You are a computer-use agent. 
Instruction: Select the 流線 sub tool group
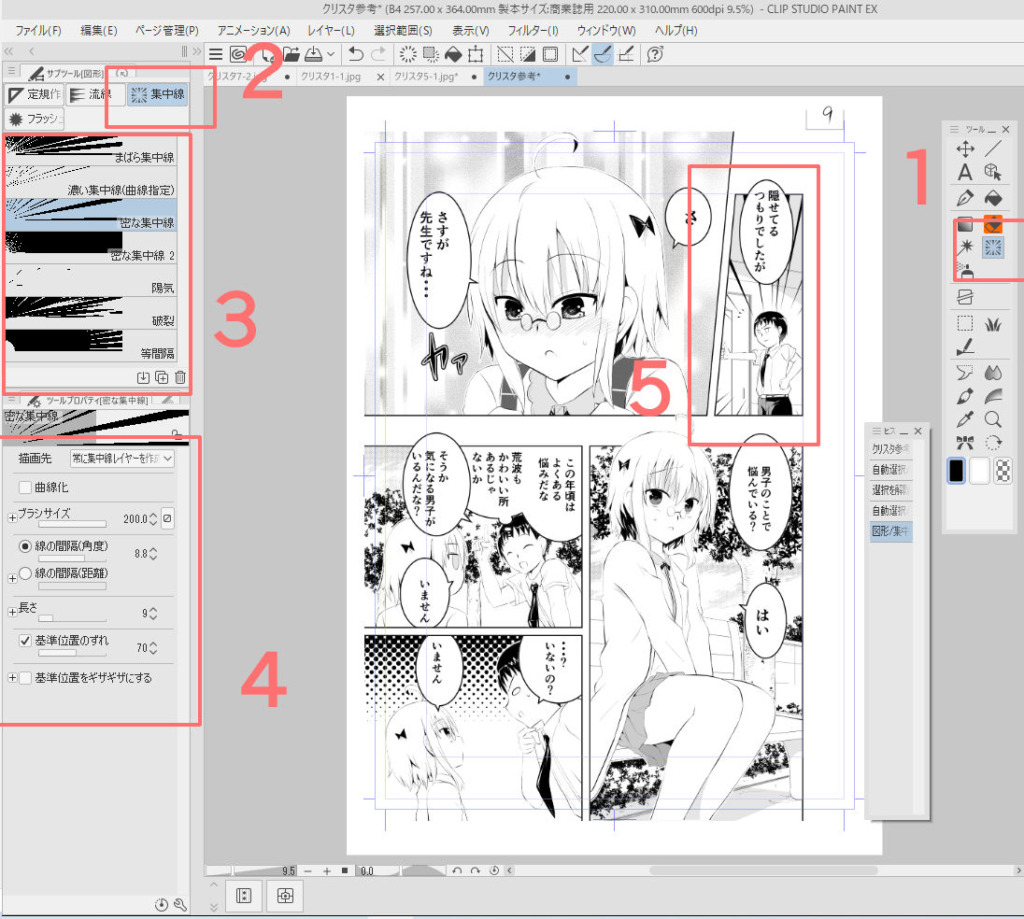pyautogui.click(x=95, y=94)
